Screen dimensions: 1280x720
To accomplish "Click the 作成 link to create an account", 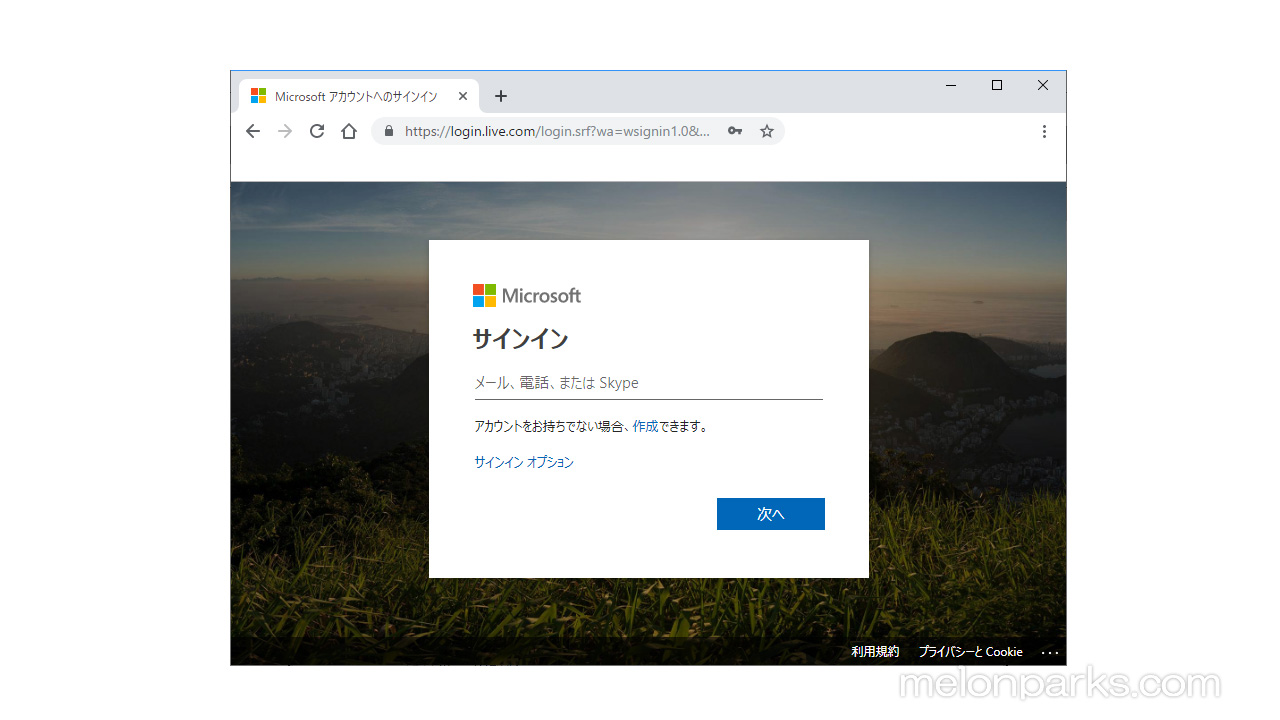I will 645,426.
